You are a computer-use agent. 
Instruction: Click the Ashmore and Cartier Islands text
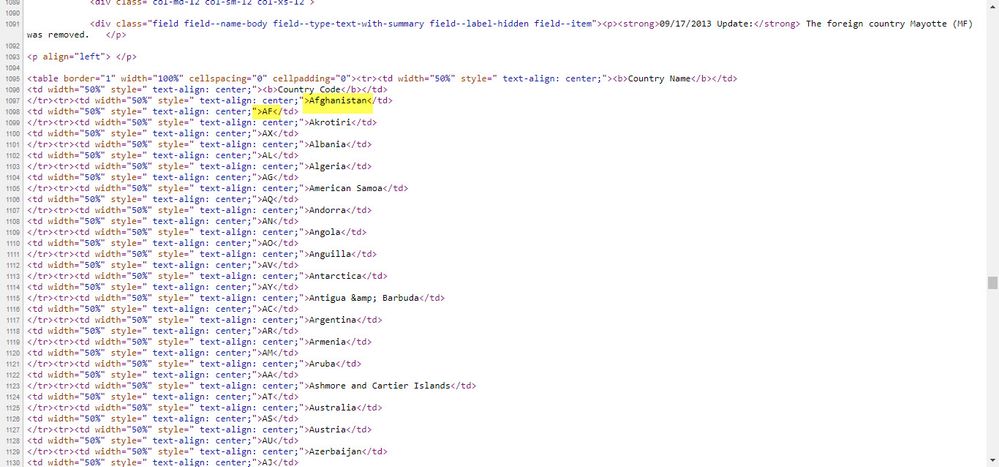pyautogui.click(x=380, y=385)
